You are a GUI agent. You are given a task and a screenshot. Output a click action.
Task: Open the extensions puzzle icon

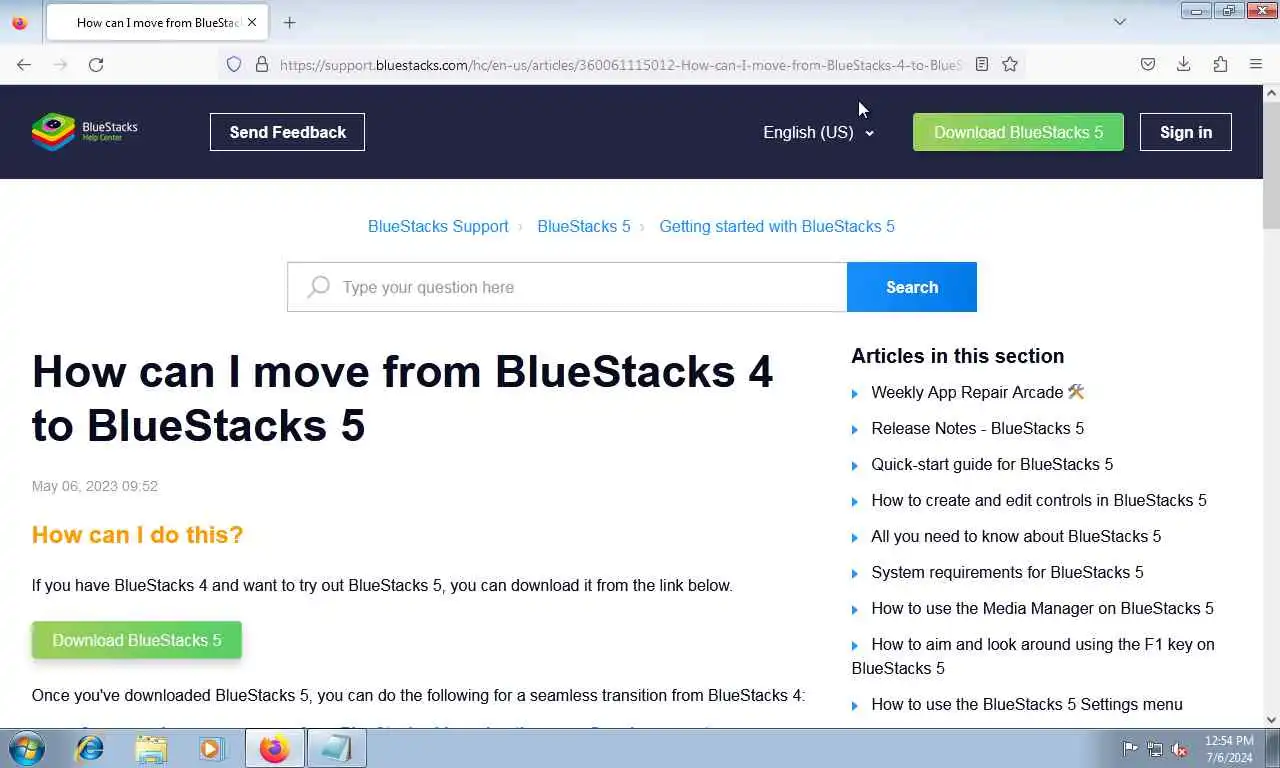pyautogui.click(x=1220, y=64)
